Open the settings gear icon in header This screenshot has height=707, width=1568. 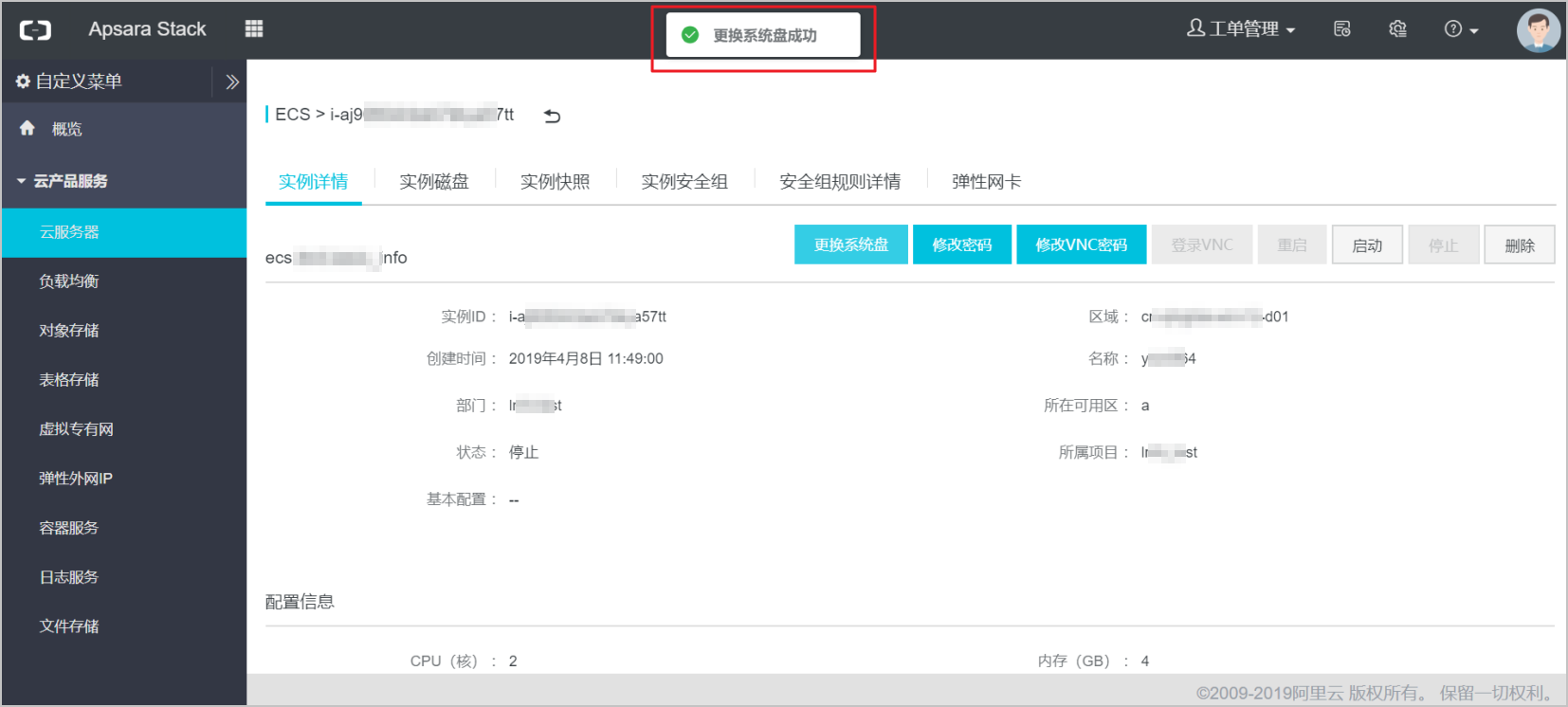[x=1397, y=28]
